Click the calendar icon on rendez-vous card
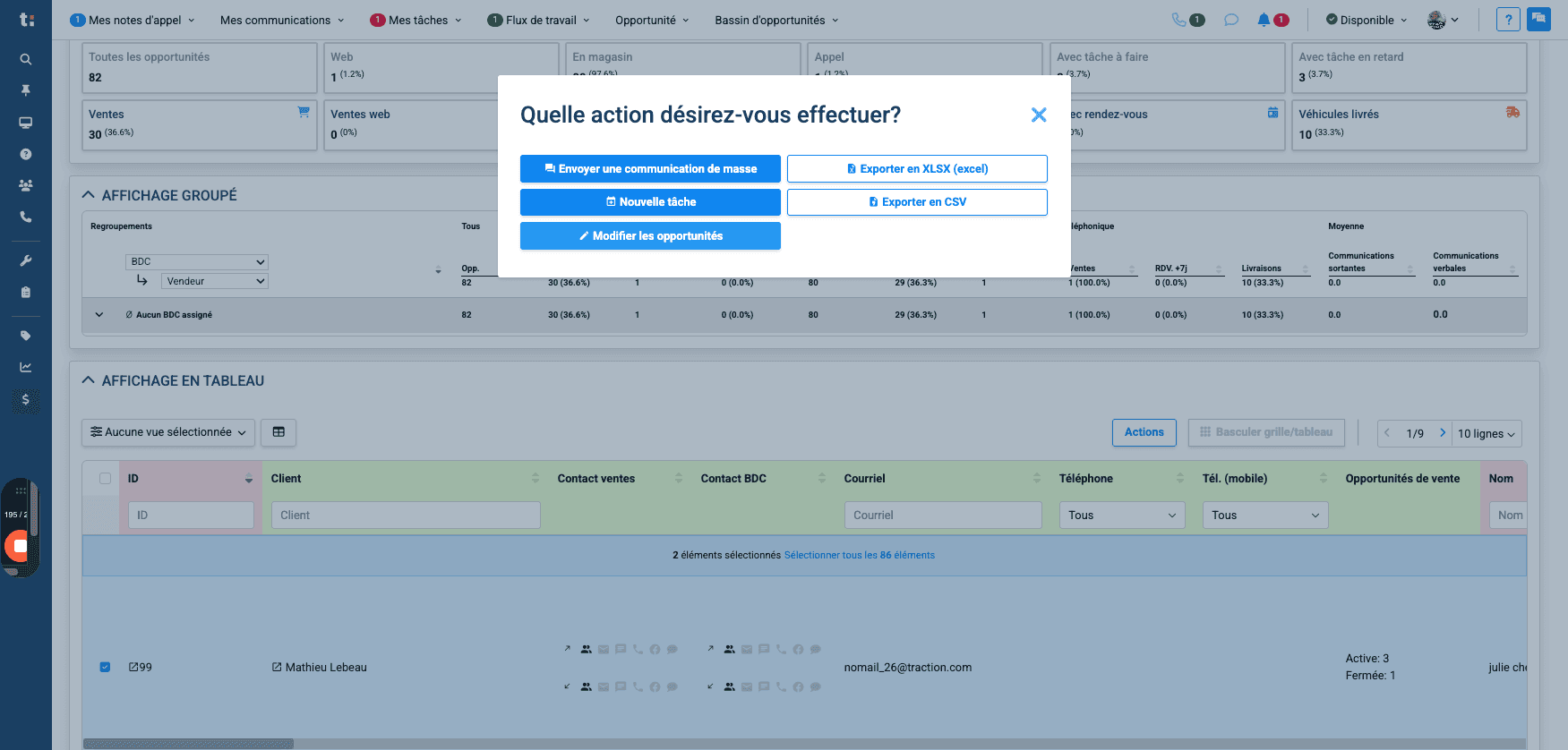Viewport: 1568px width, 750px height. tap(1272, 112)
